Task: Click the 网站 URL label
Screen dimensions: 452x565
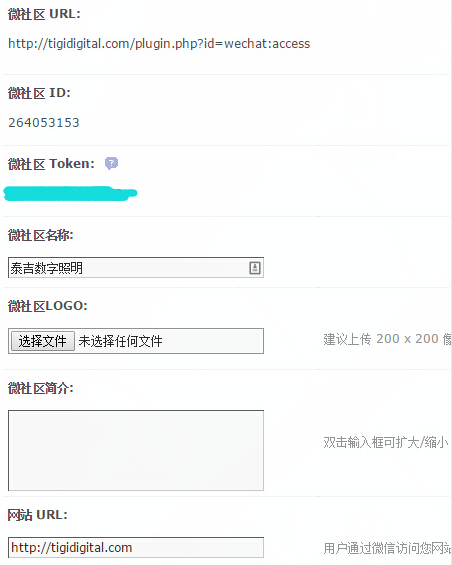Action: (x=37, y=515)
